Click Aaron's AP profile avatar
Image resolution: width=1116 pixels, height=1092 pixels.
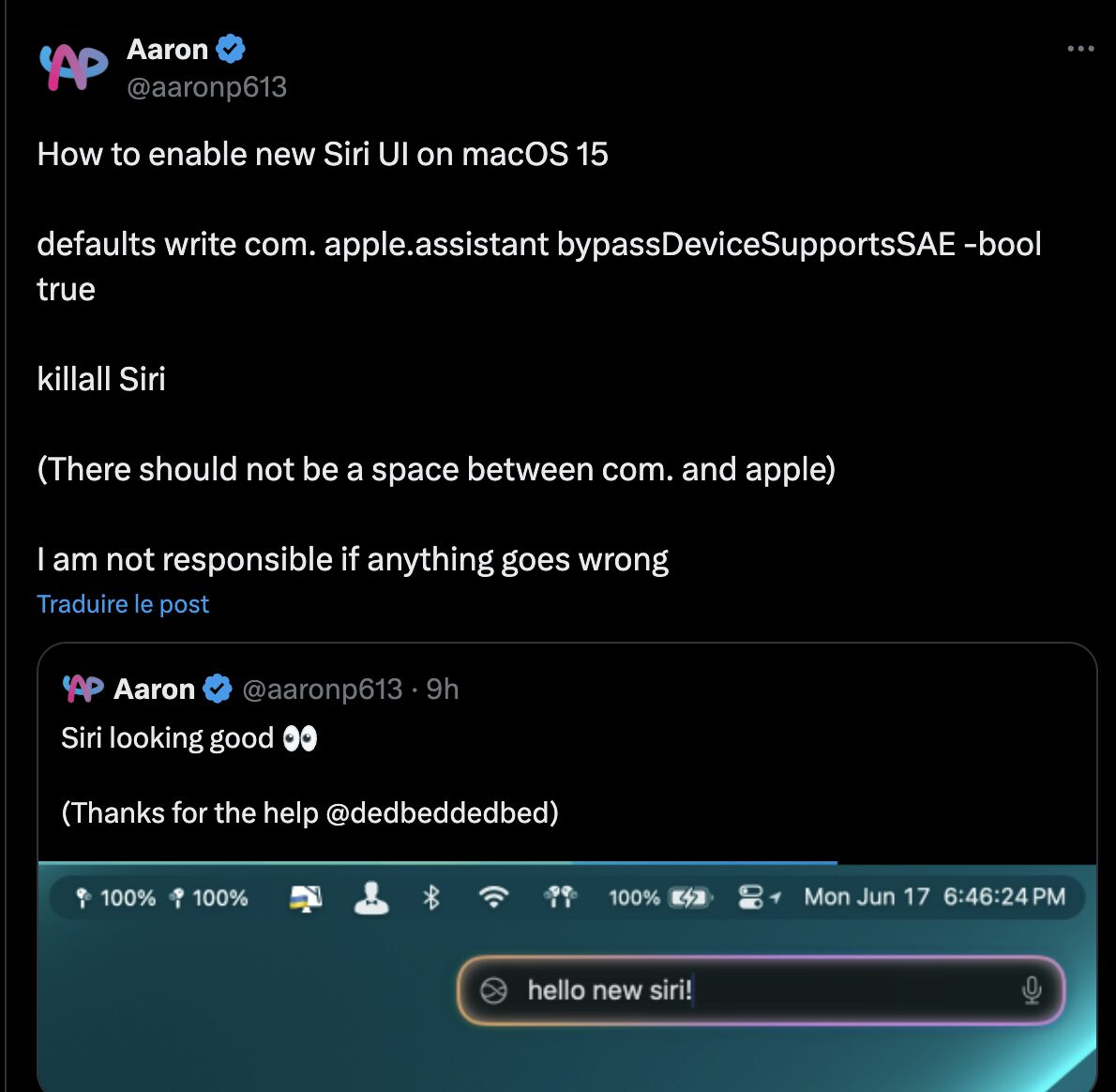[74, 67]
